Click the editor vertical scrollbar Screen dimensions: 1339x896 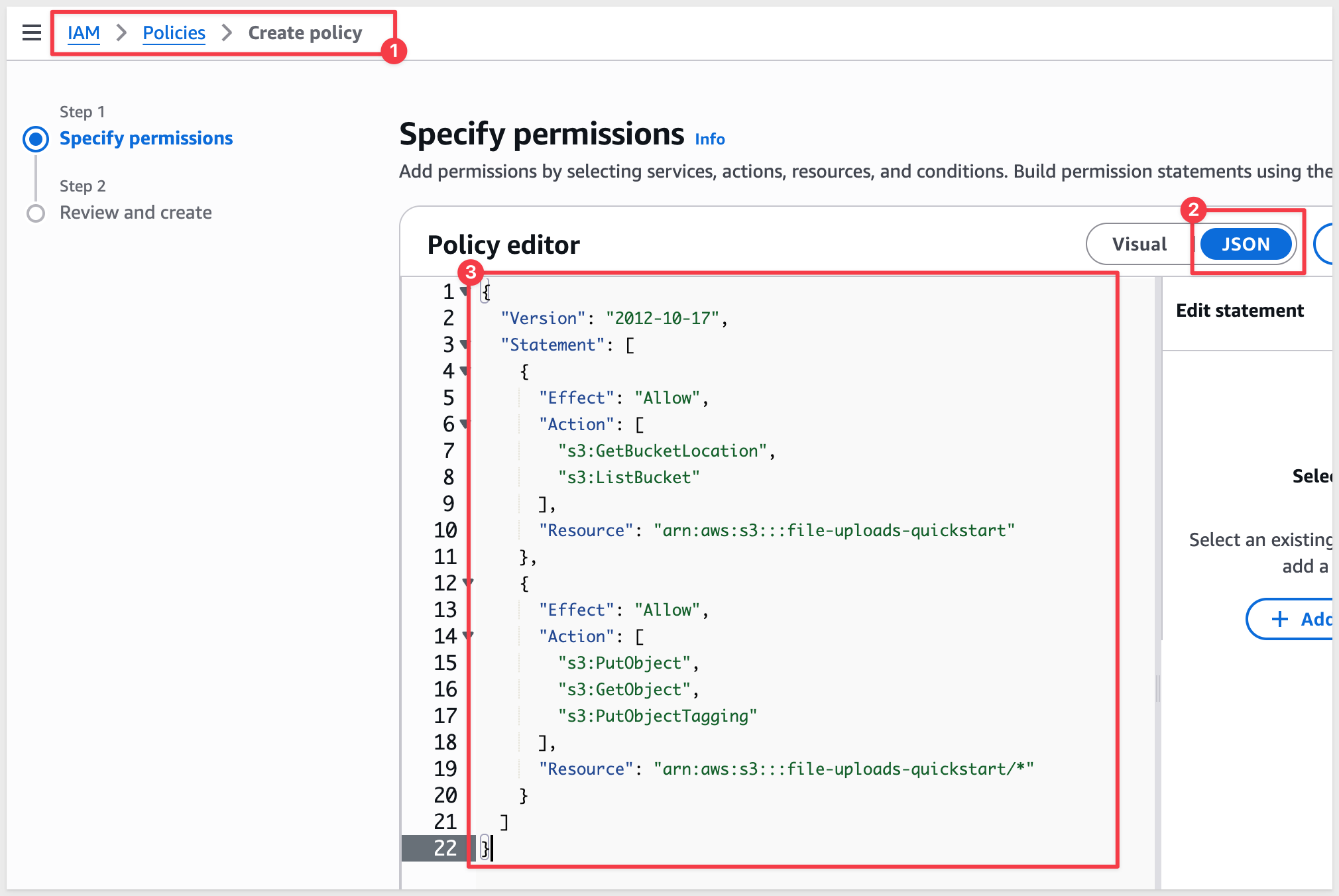click(x=1157, y=464)
